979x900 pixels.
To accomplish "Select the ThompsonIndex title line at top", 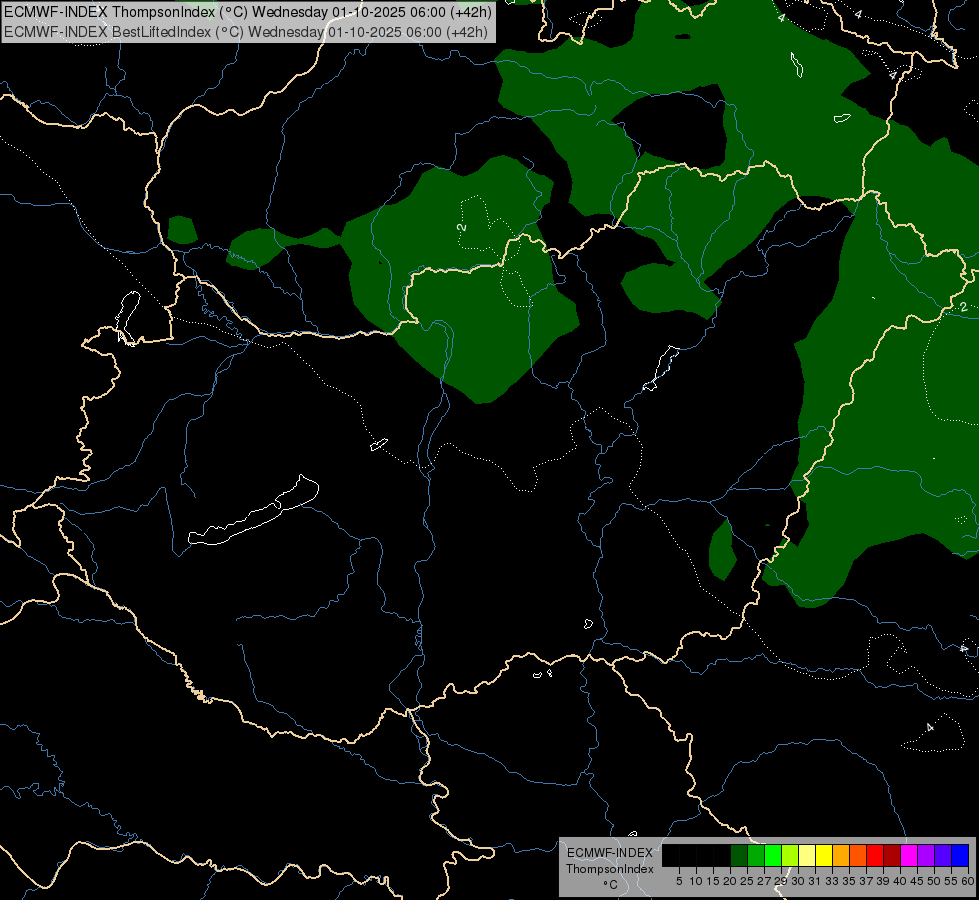I will (x=245, y=11).
